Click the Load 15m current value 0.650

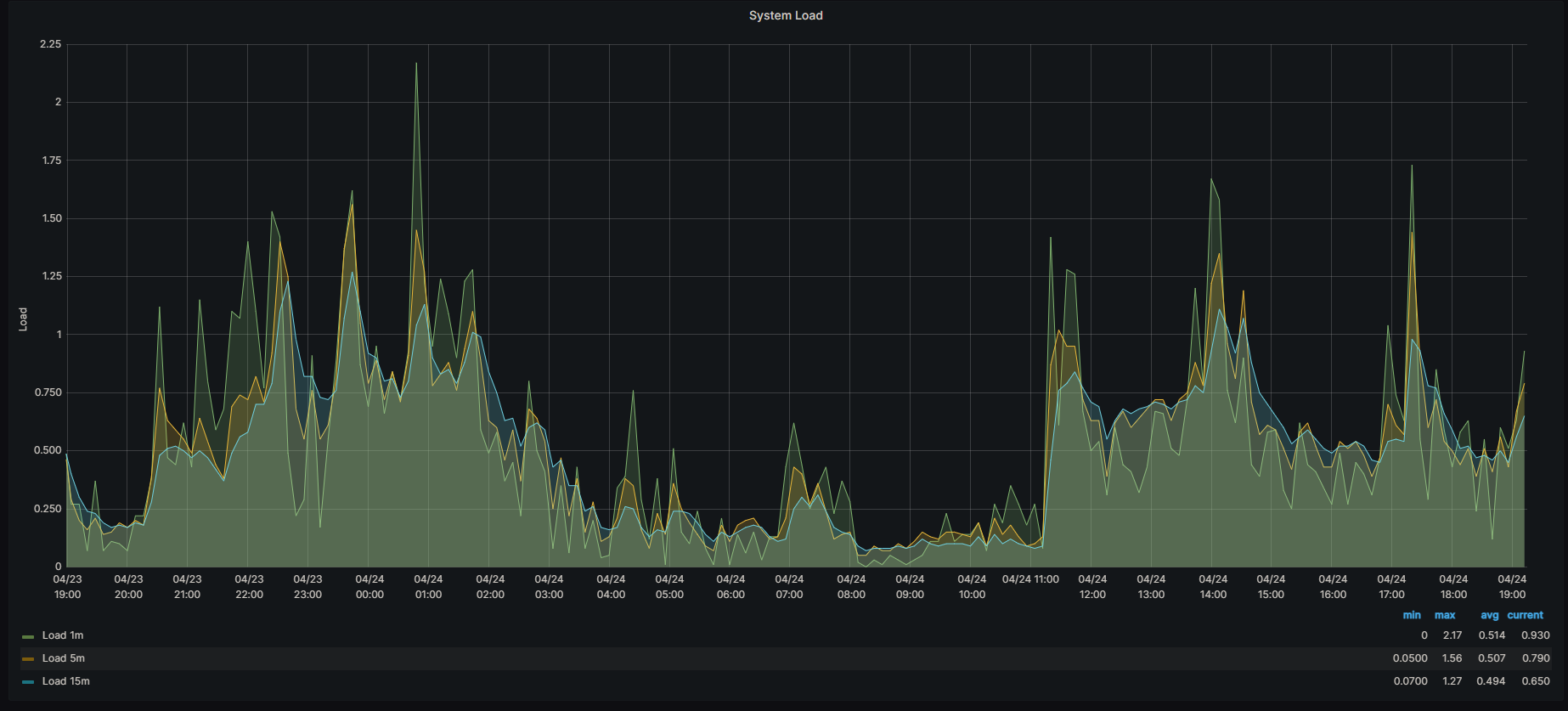(x=1536, y=681)
